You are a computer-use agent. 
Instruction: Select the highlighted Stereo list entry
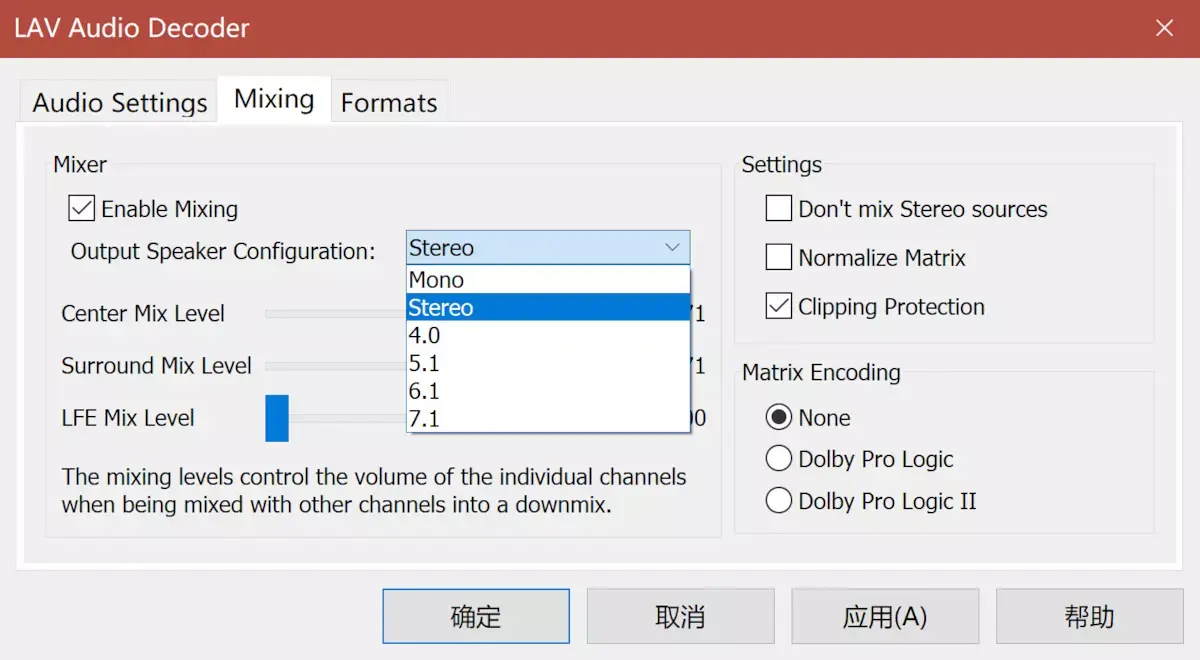coord(441,307)
